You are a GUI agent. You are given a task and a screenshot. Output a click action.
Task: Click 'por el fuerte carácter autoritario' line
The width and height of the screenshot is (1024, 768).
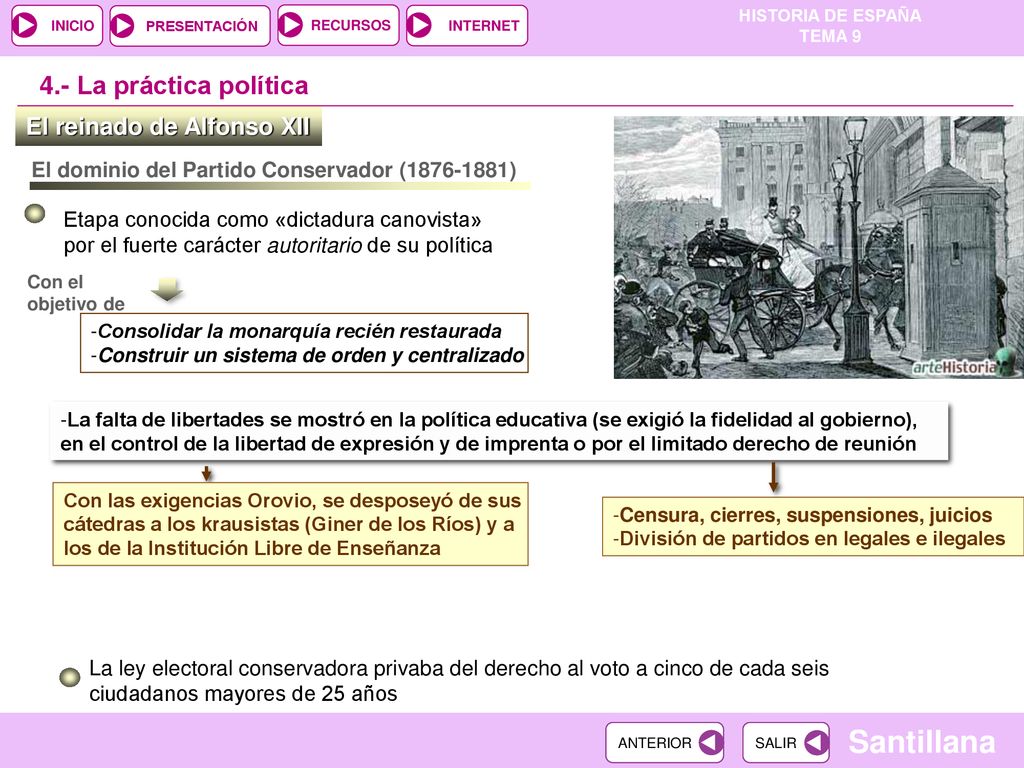point(278,246)
